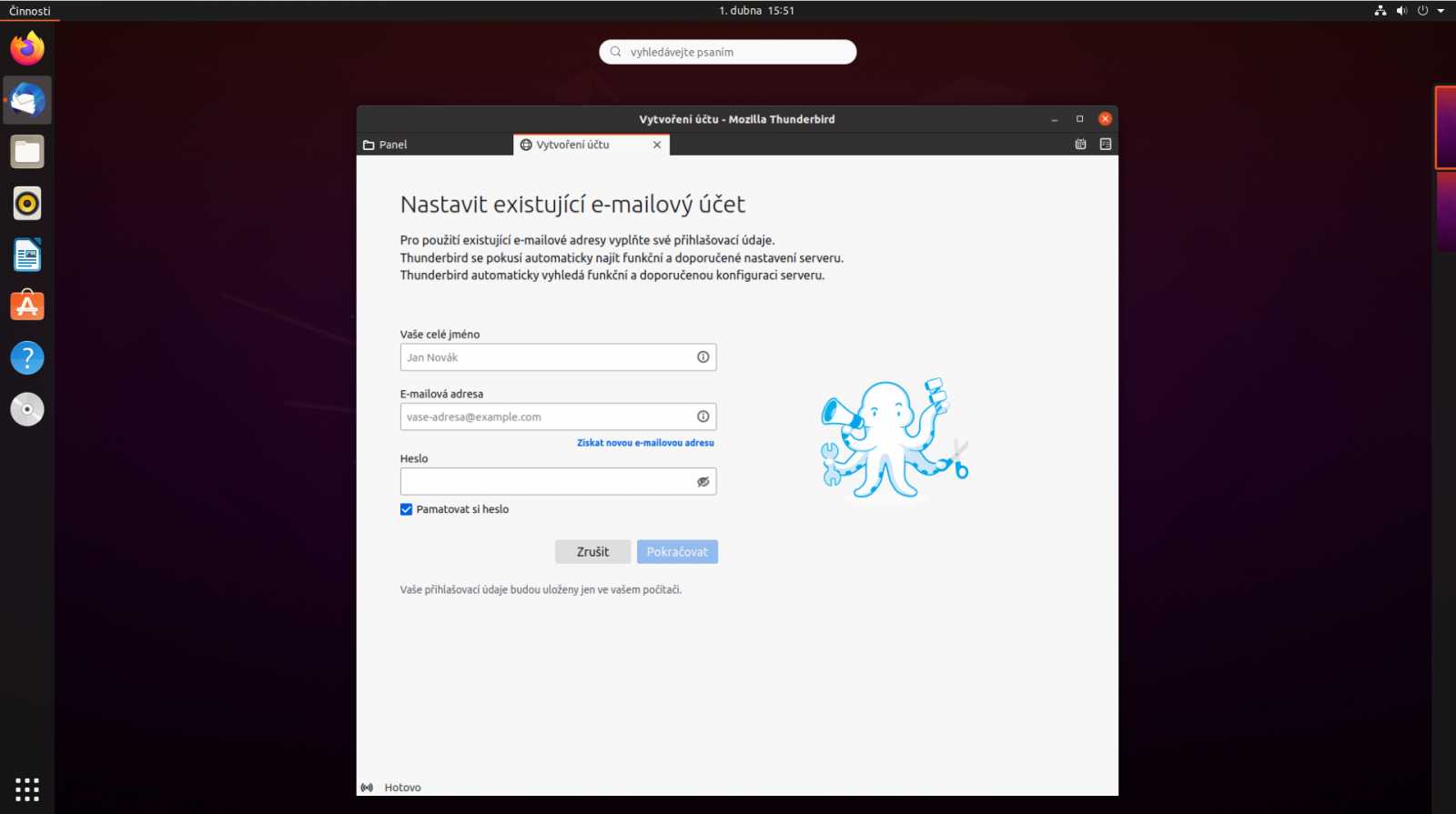Show applications grid

27,789
